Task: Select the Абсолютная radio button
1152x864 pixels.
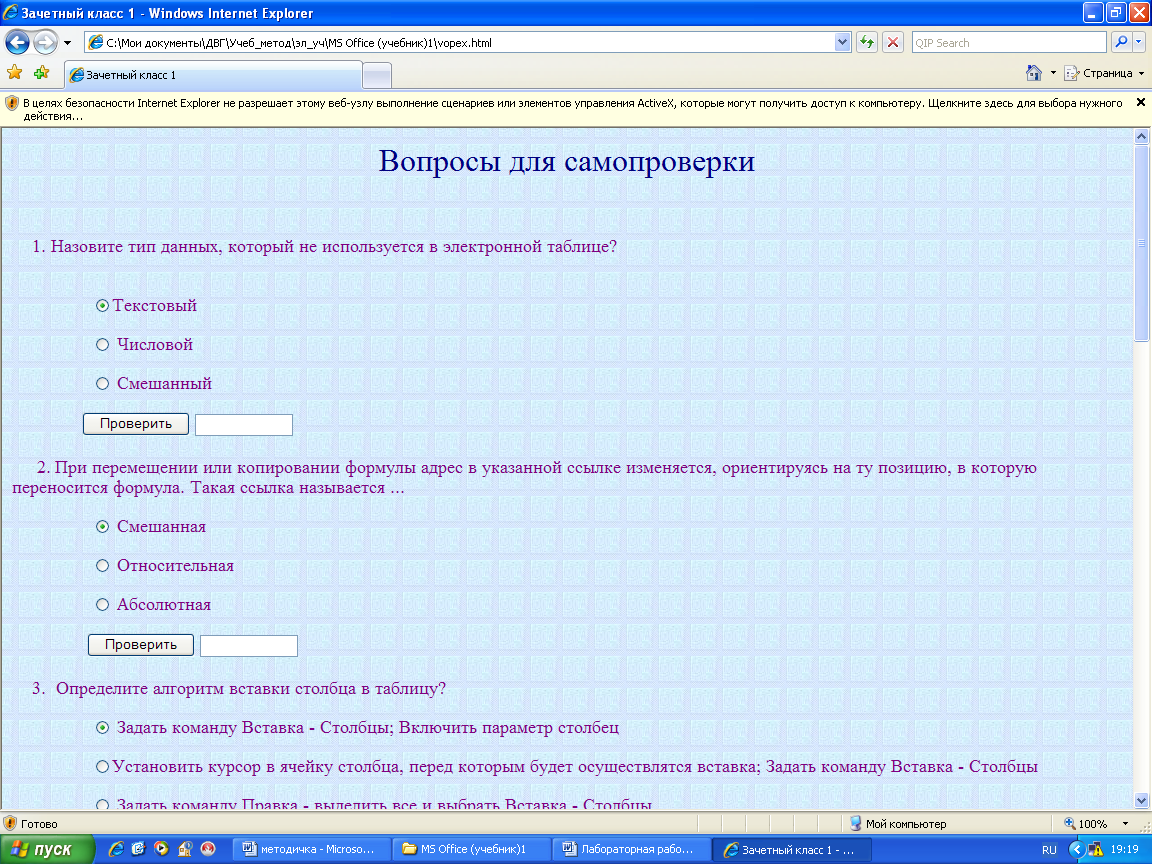Action: pyautogui.click(x=102, y=605)
